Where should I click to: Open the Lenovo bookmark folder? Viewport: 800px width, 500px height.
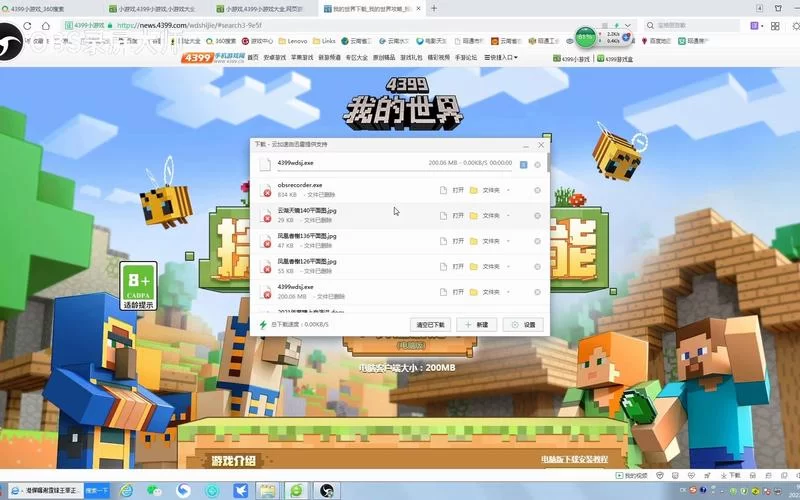(x=293, y=41)
